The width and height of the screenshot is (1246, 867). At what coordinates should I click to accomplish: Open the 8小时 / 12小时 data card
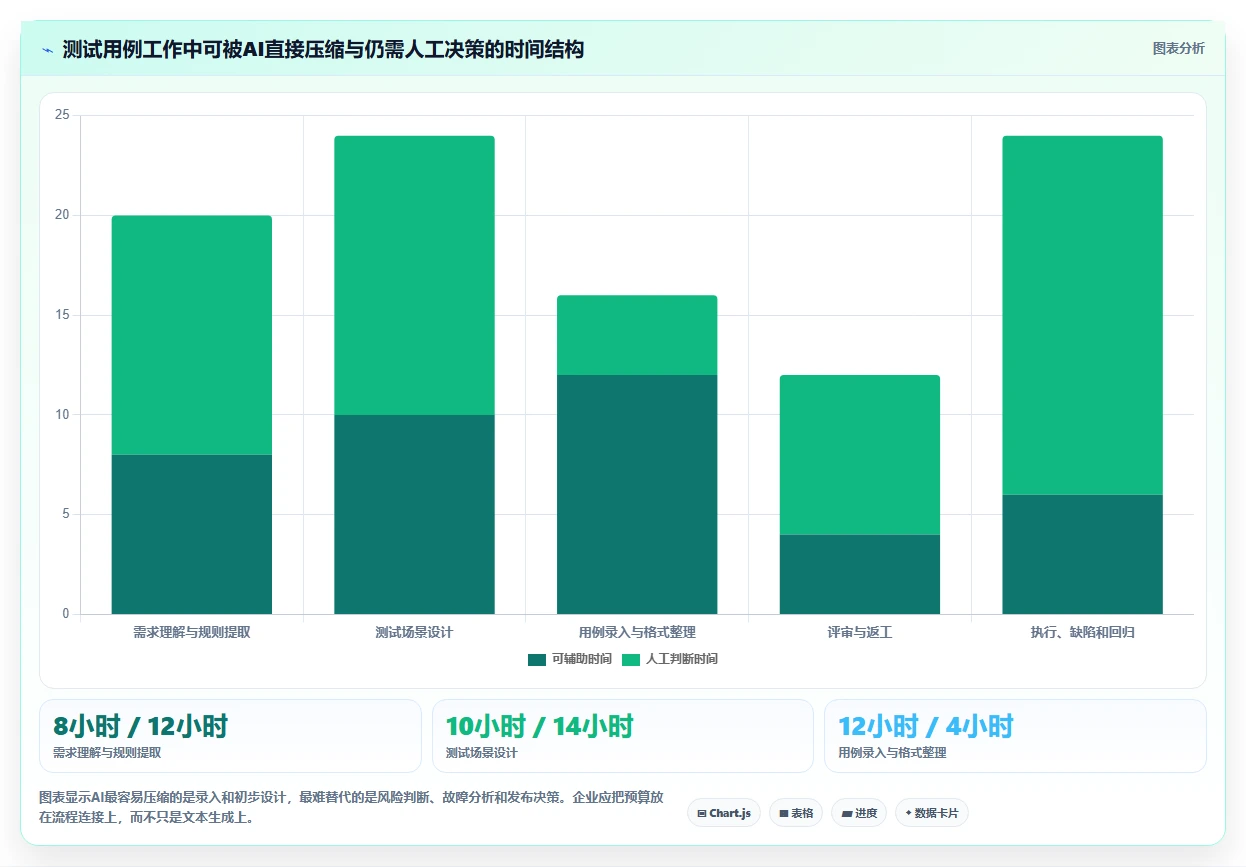pos(230,736)
